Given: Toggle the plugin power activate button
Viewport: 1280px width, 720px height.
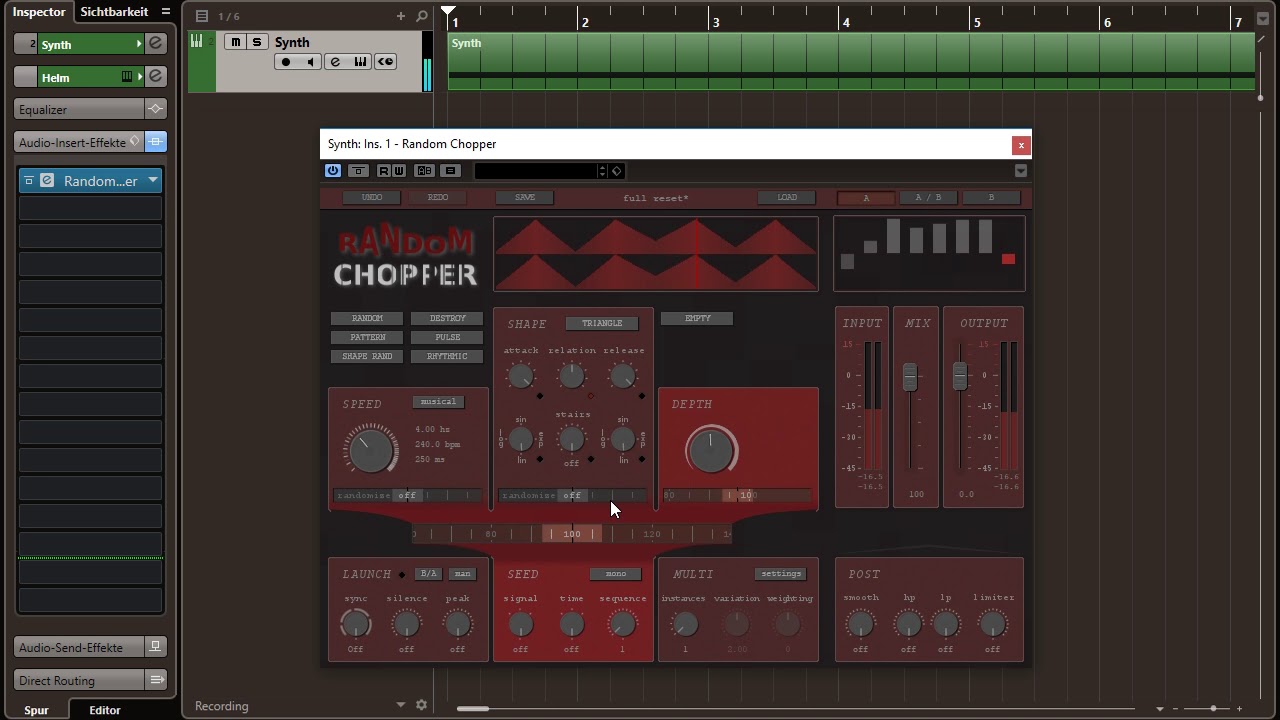Looking at the screenshot, I should click(x=333, y=171).
